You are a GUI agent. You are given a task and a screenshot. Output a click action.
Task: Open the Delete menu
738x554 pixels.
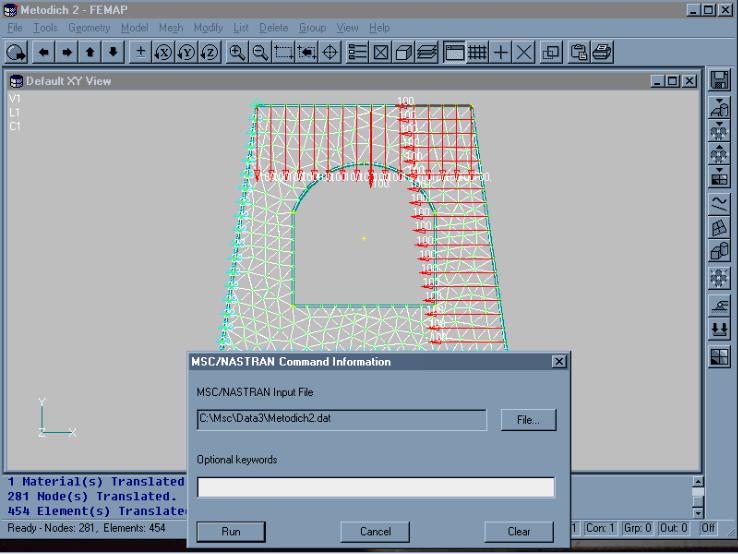273,28
